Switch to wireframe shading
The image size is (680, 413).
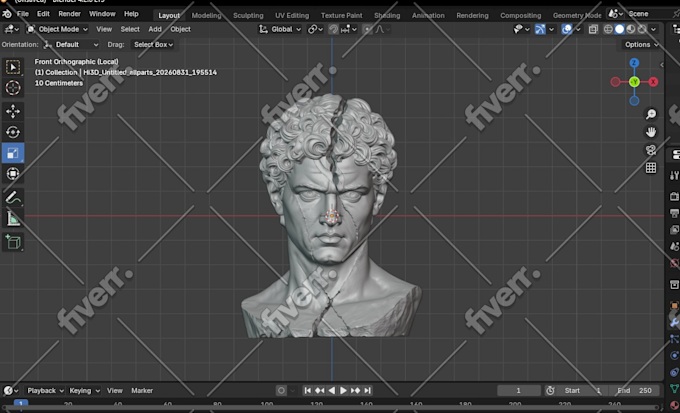click(608, 29)
